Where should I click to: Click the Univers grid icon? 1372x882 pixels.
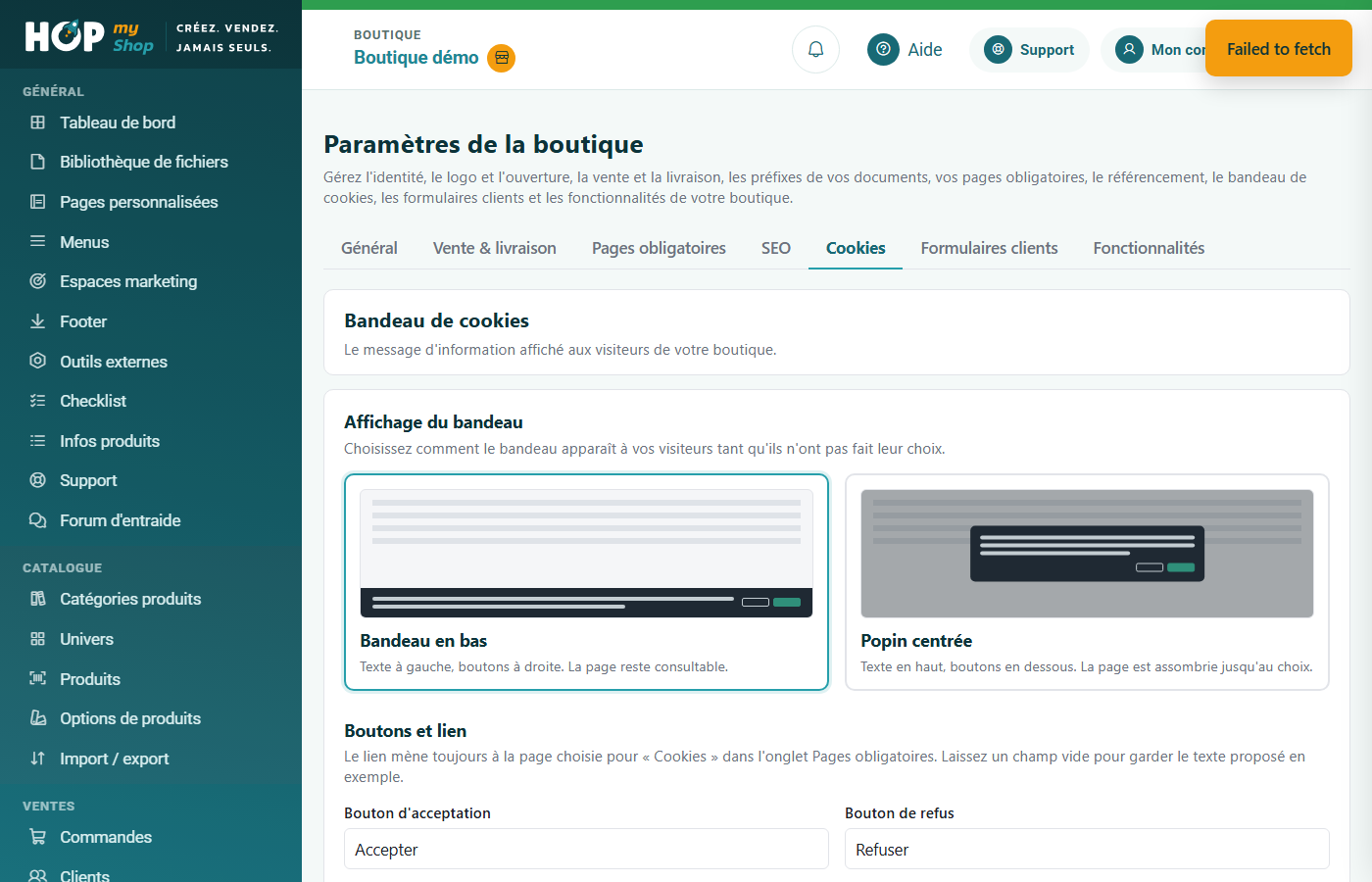point(37,639)
